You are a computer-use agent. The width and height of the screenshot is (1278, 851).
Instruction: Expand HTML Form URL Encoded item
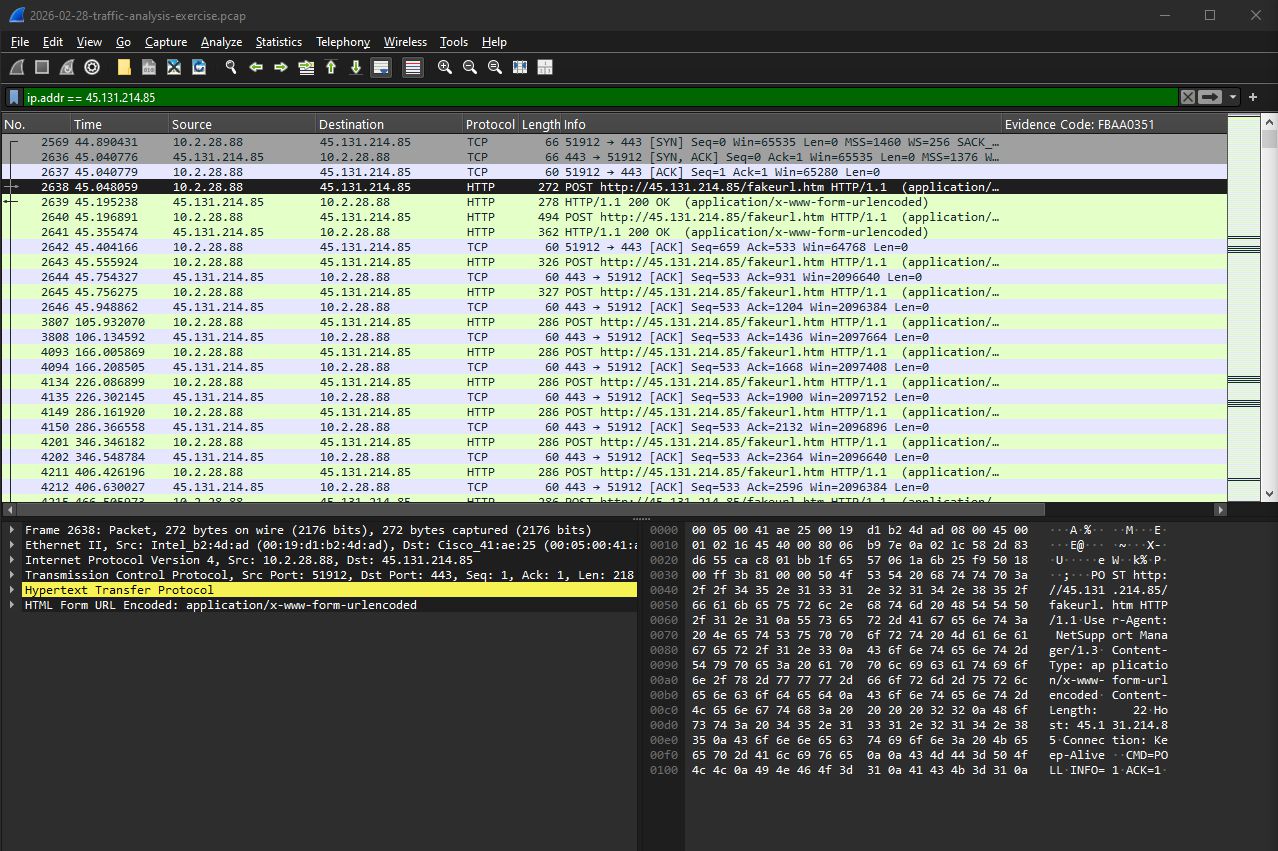(x=11, y=605)
